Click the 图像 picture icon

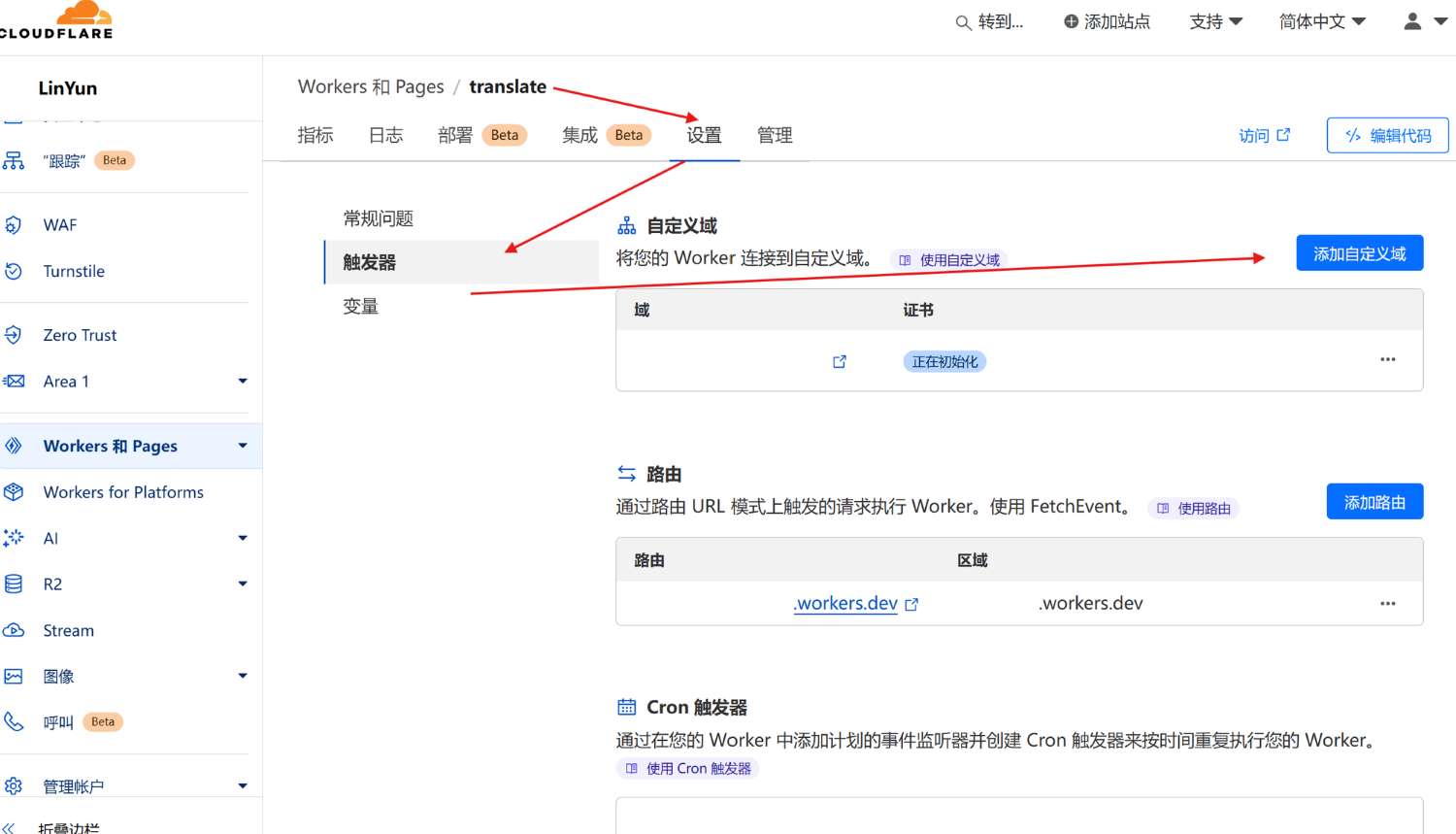tap(14, 676)
